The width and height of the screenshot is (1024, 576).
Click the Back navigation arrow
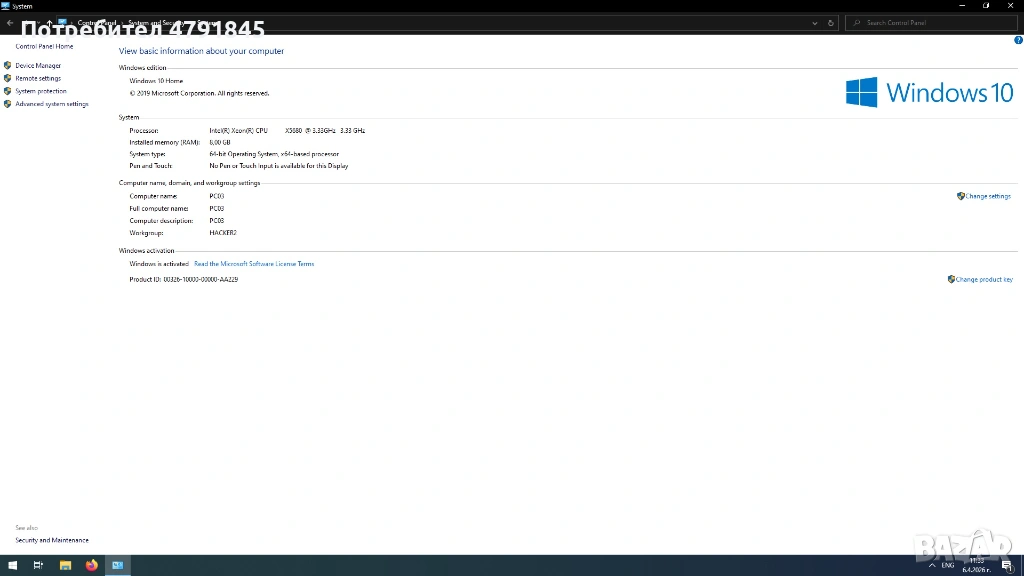coord(10,23)
